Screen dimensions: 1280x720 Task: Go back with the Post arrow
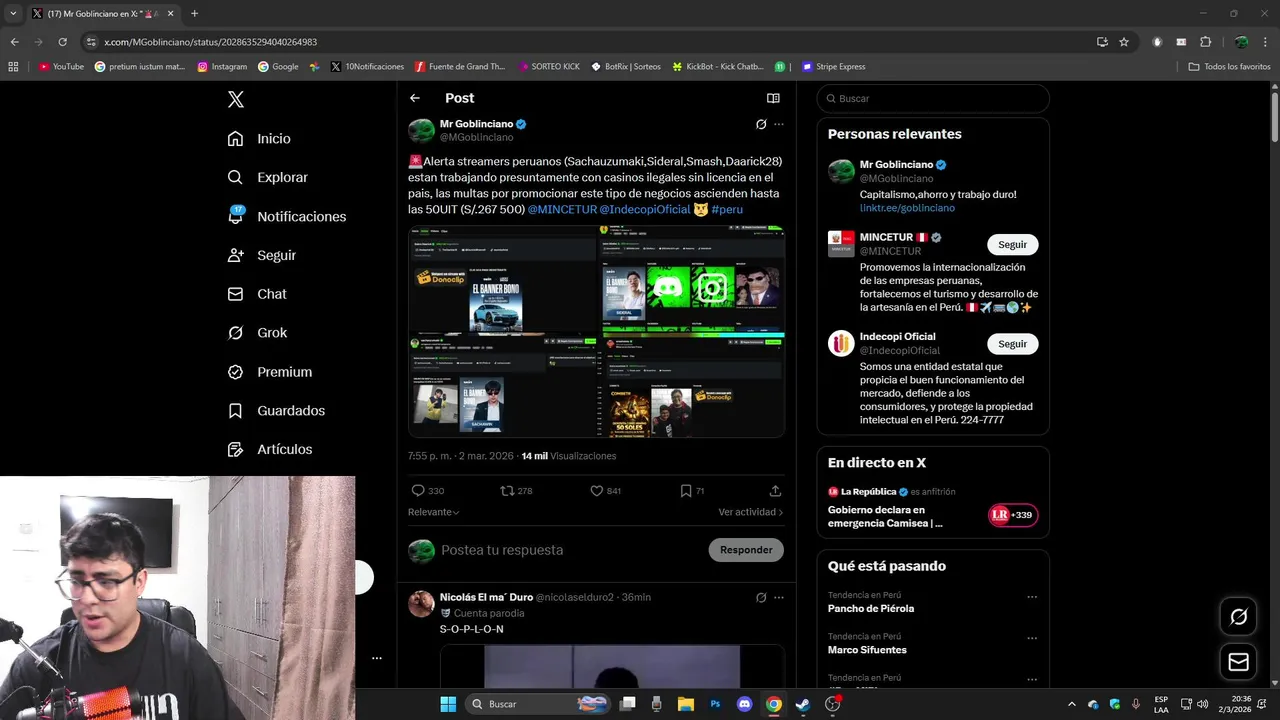point(415,98)
